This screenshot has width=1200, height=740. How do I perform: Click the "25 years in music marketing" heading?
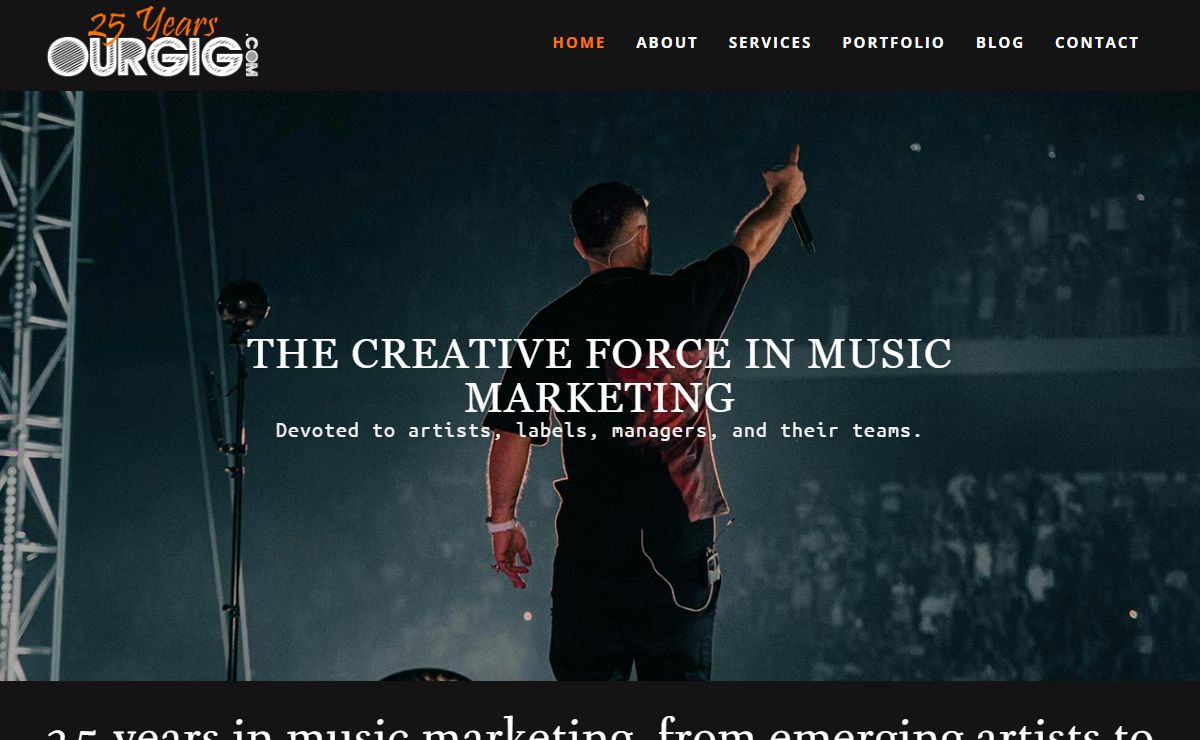(x=600, y=727)
